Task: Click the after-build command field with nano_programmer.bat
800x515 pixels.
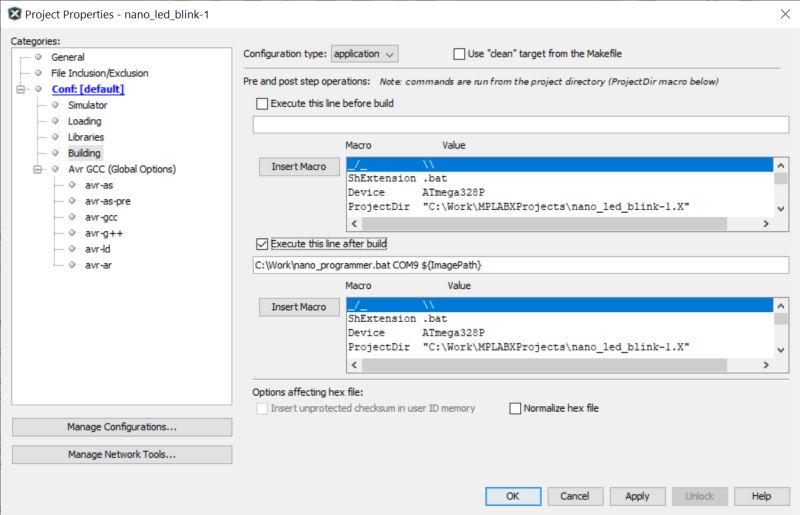Action: (x=520, y=265)
